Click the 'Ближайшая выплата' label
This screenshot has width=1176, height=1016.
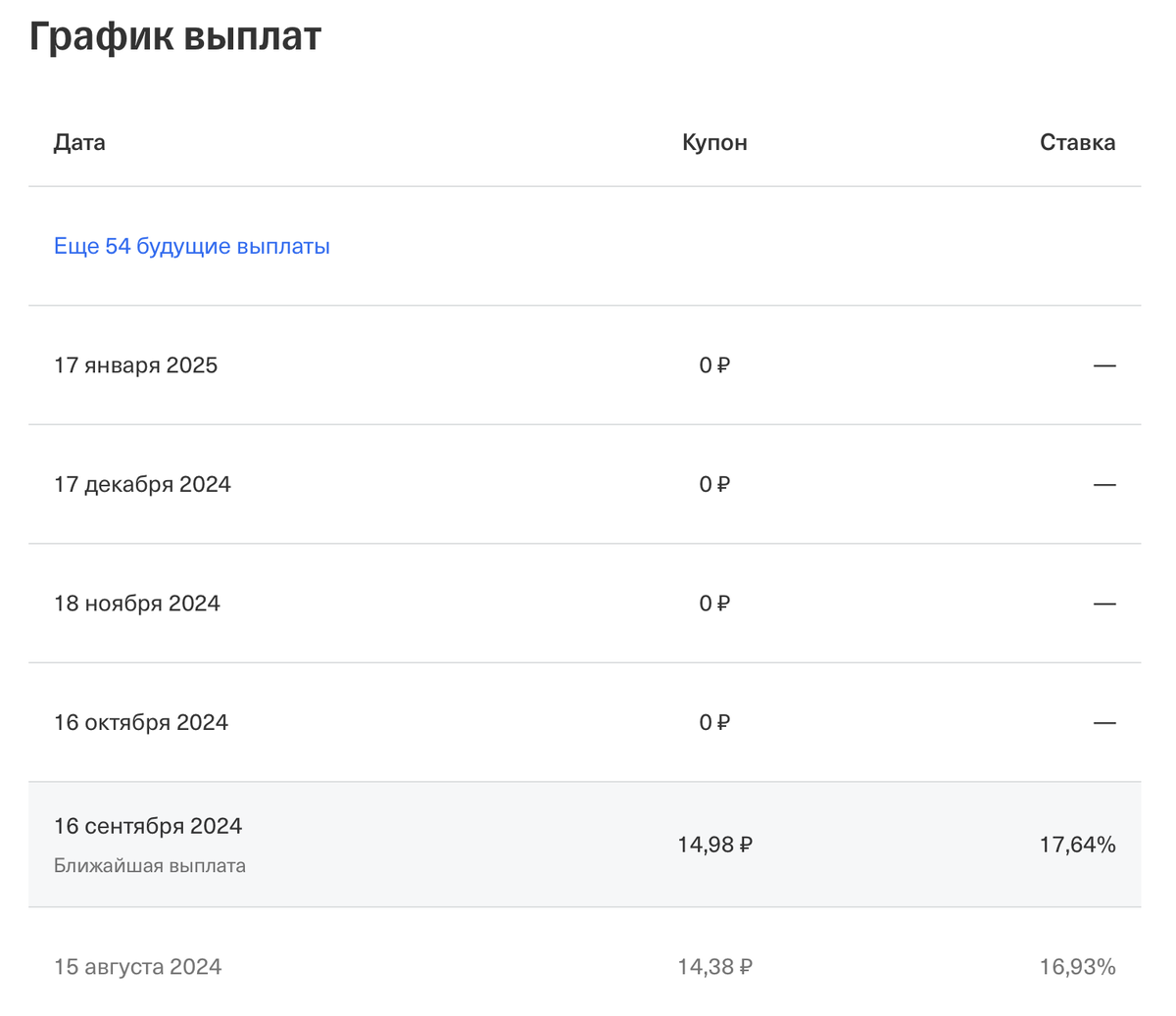coord(150,866)
